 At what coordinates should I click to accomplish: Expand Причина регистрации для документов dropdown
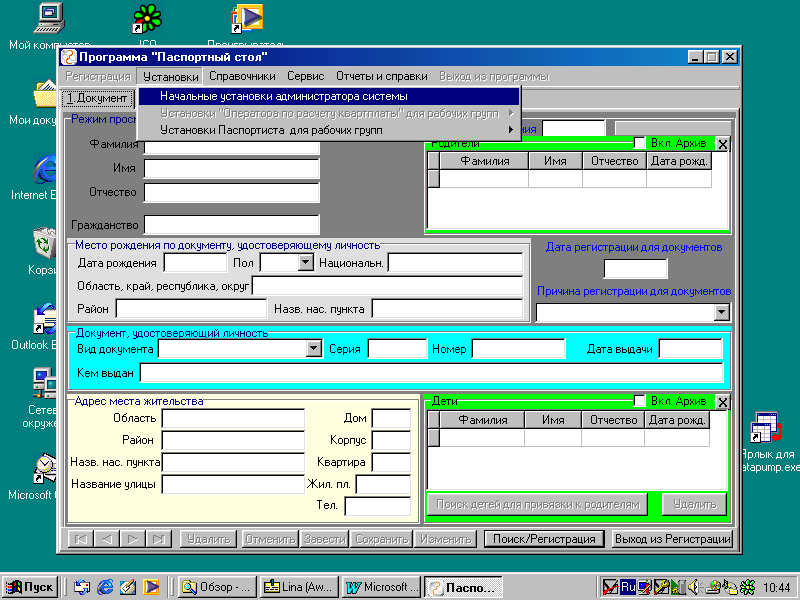point(722,312)
